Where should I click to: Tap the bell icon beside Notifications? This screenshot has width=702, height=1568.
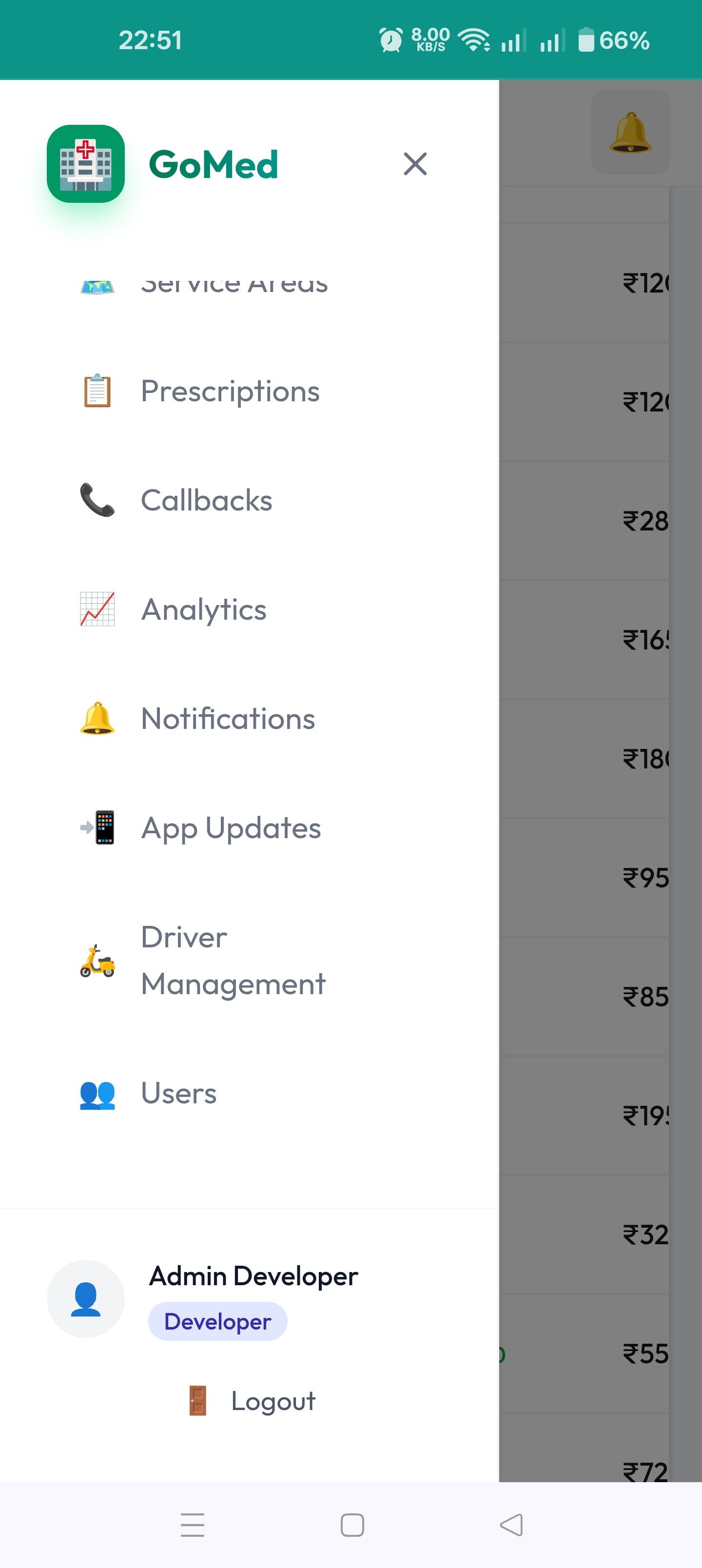[97, 719]
